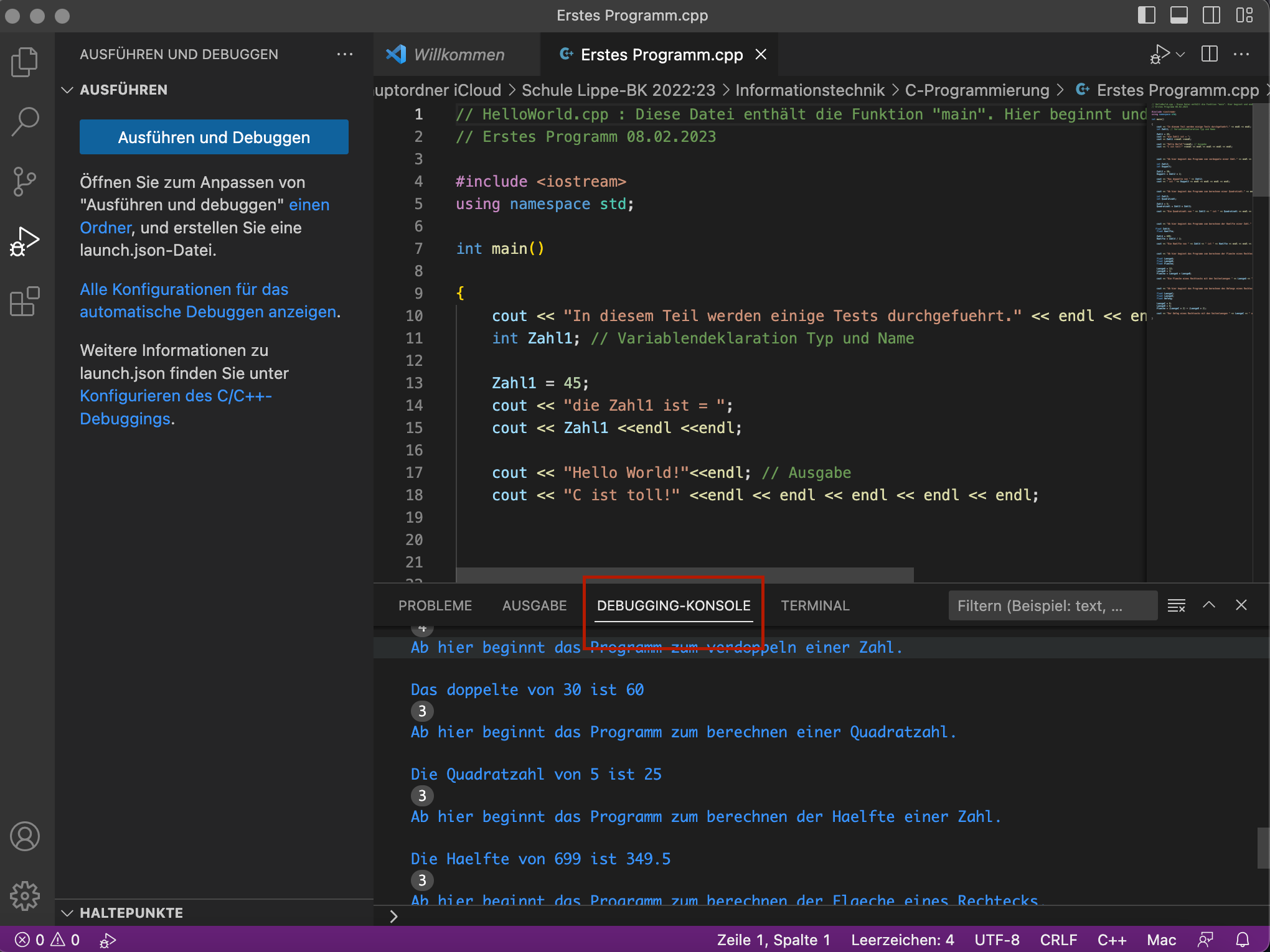This screenshot has height=952, width=1270.
Task: Clear the debug console output
Action: (x=1176, y=605)
